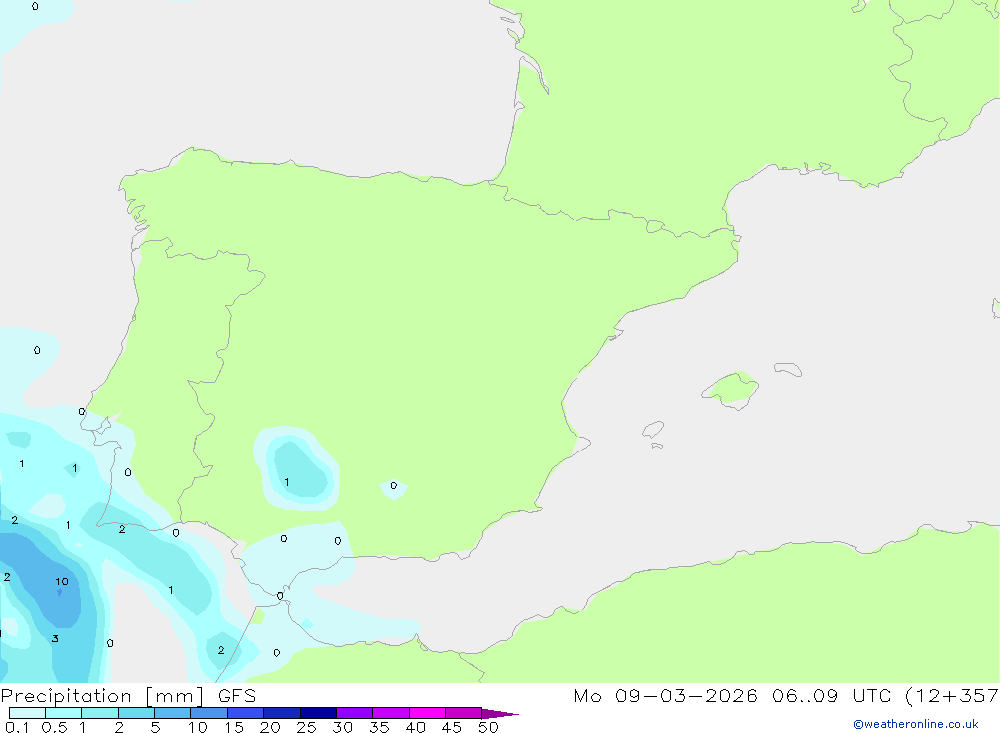
Task: Select the 45–50 mm legend swatch
Action: click(x=464, y=713)
